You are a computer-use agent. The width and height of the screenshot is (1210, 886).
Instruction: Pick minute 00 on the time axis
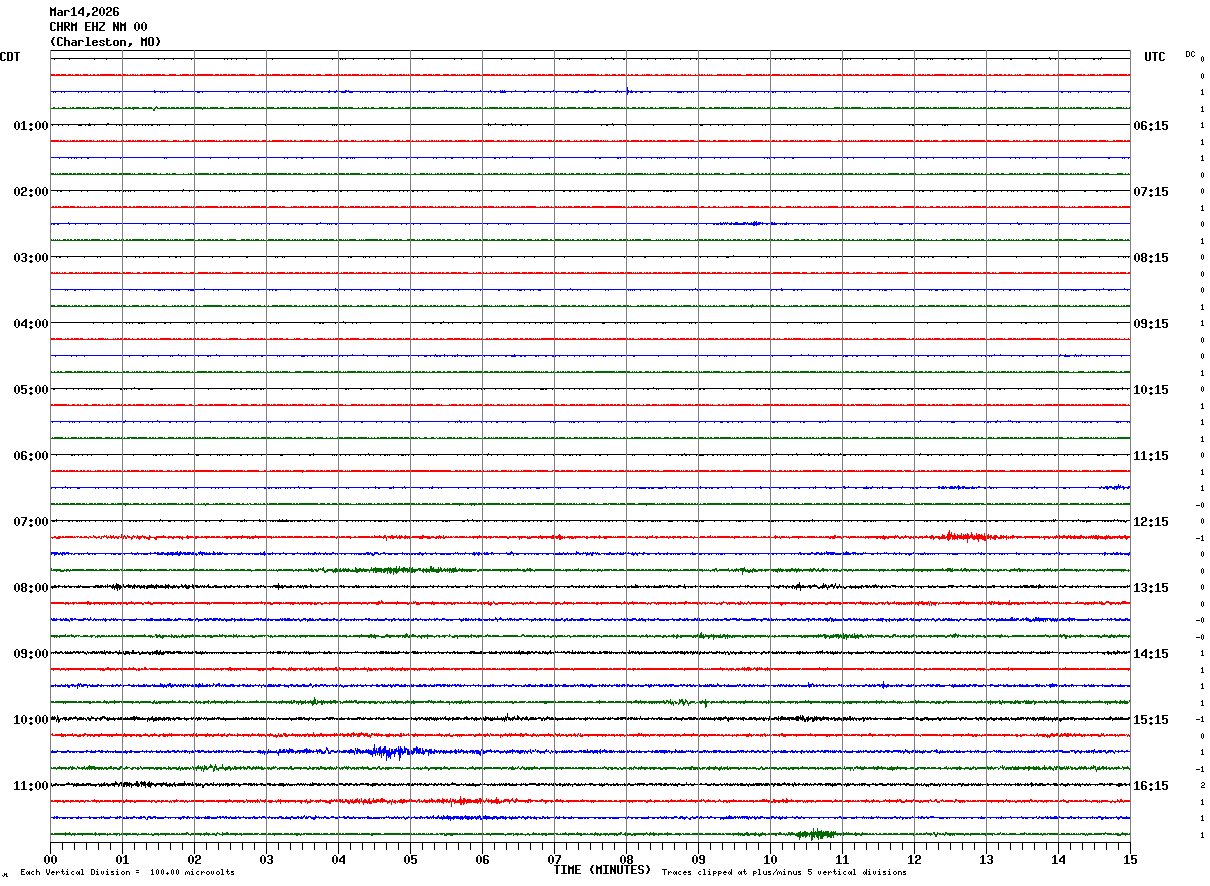(50, 859)
